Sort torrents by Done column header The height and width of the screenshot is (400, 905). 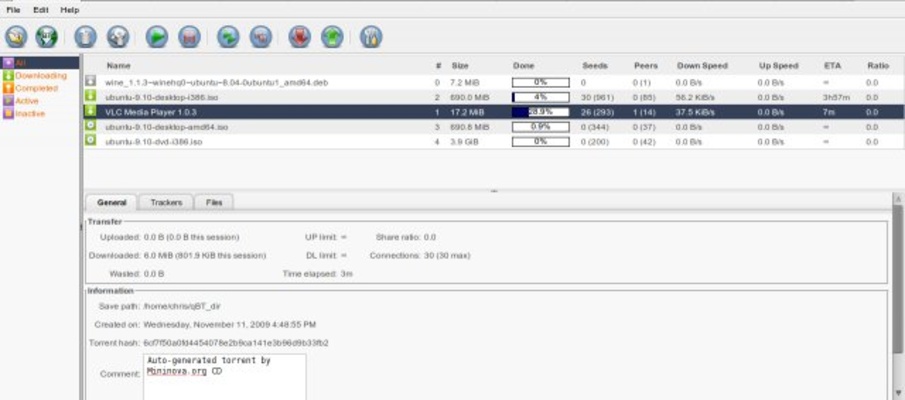click(523, 66)
